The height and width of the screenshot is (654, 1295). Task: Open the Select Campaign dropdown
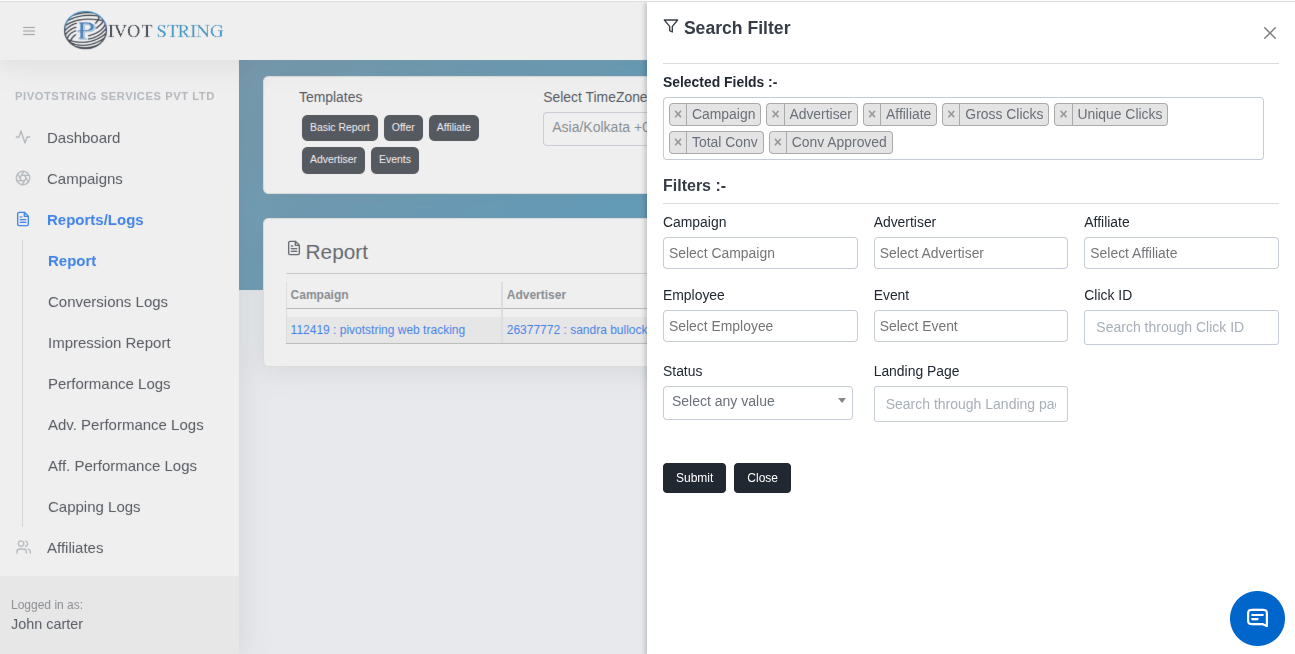(x=760, y=253)
